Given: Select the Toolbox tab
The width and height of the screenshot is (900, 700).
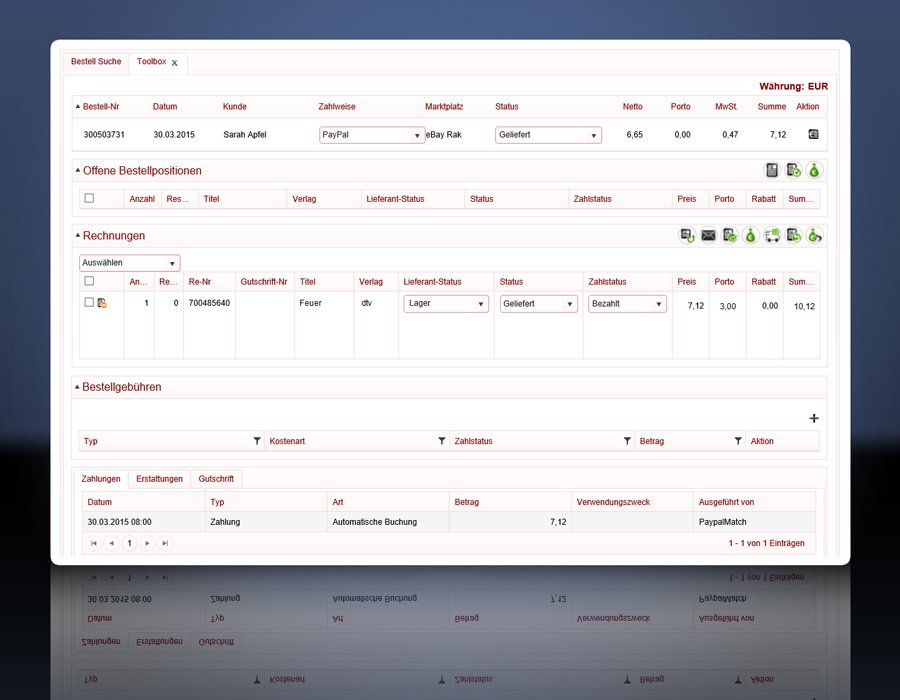Looking at the screenshot, I should pyautogui.click(x=152, y=61).
